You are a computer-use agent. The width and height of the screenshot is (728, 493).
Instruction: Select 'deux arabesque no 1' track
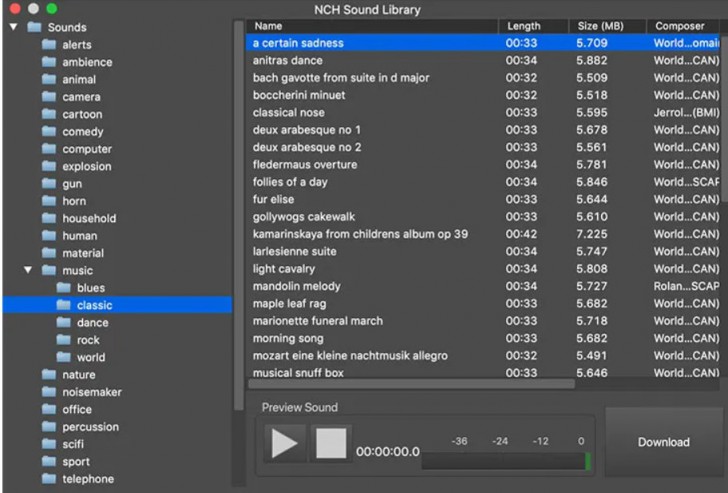coord(483,130)
